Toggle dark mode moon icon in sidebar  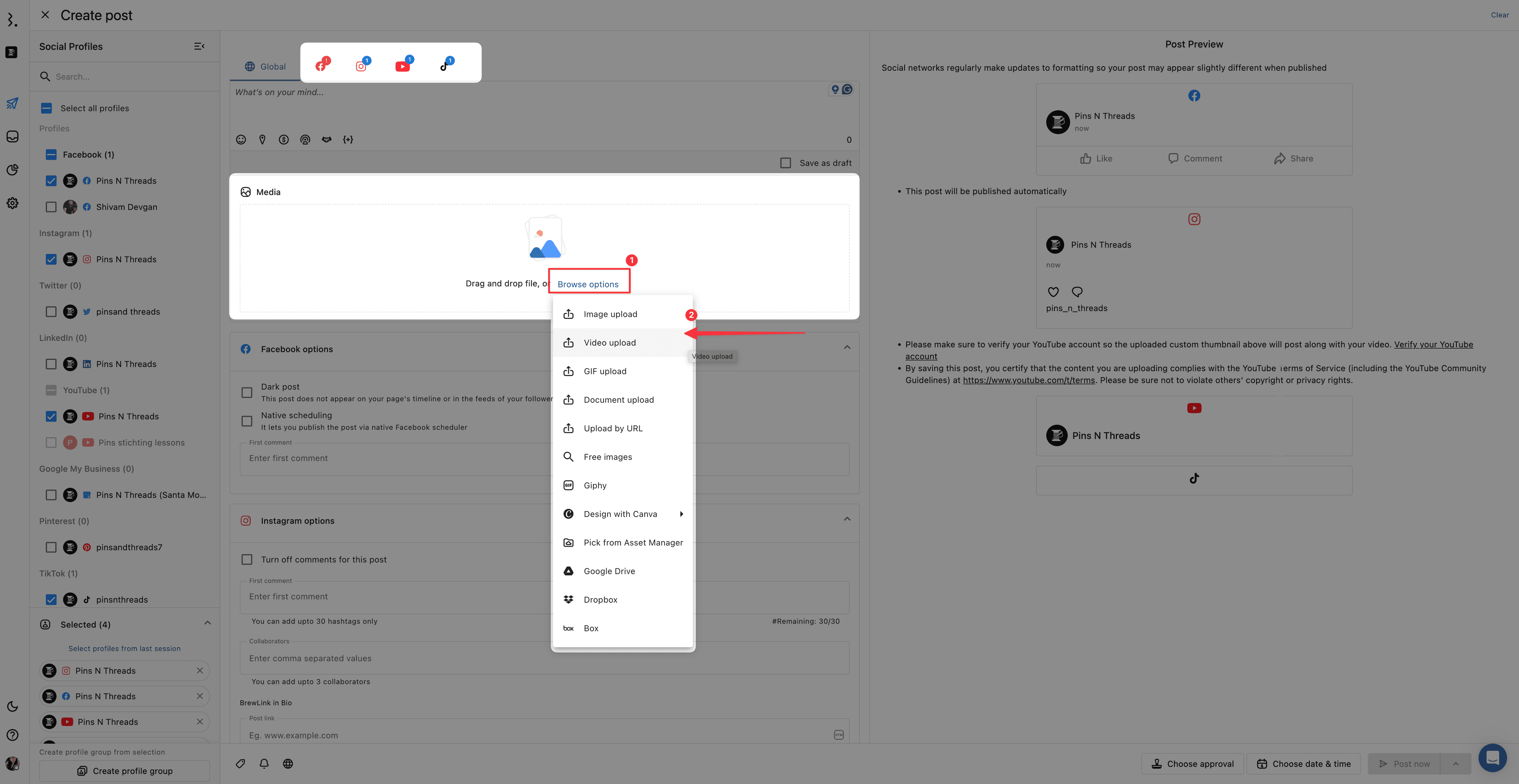point(12,706)
